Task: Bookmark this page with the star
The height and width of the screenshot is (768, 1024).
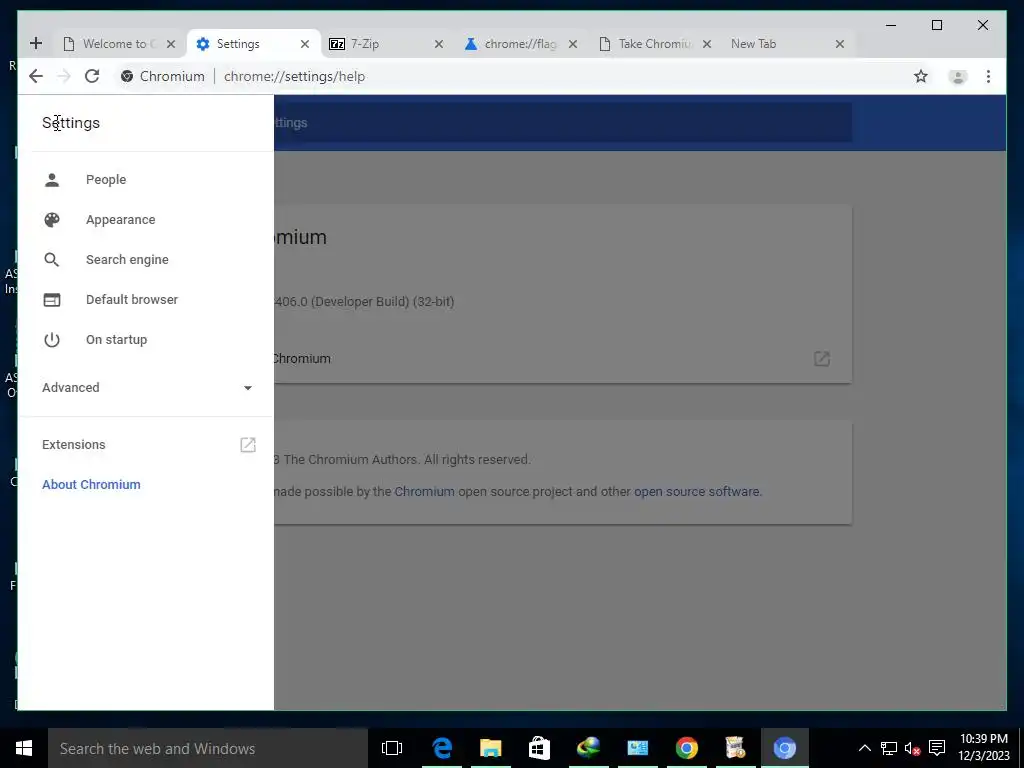Action: click(x=921, y=76)
